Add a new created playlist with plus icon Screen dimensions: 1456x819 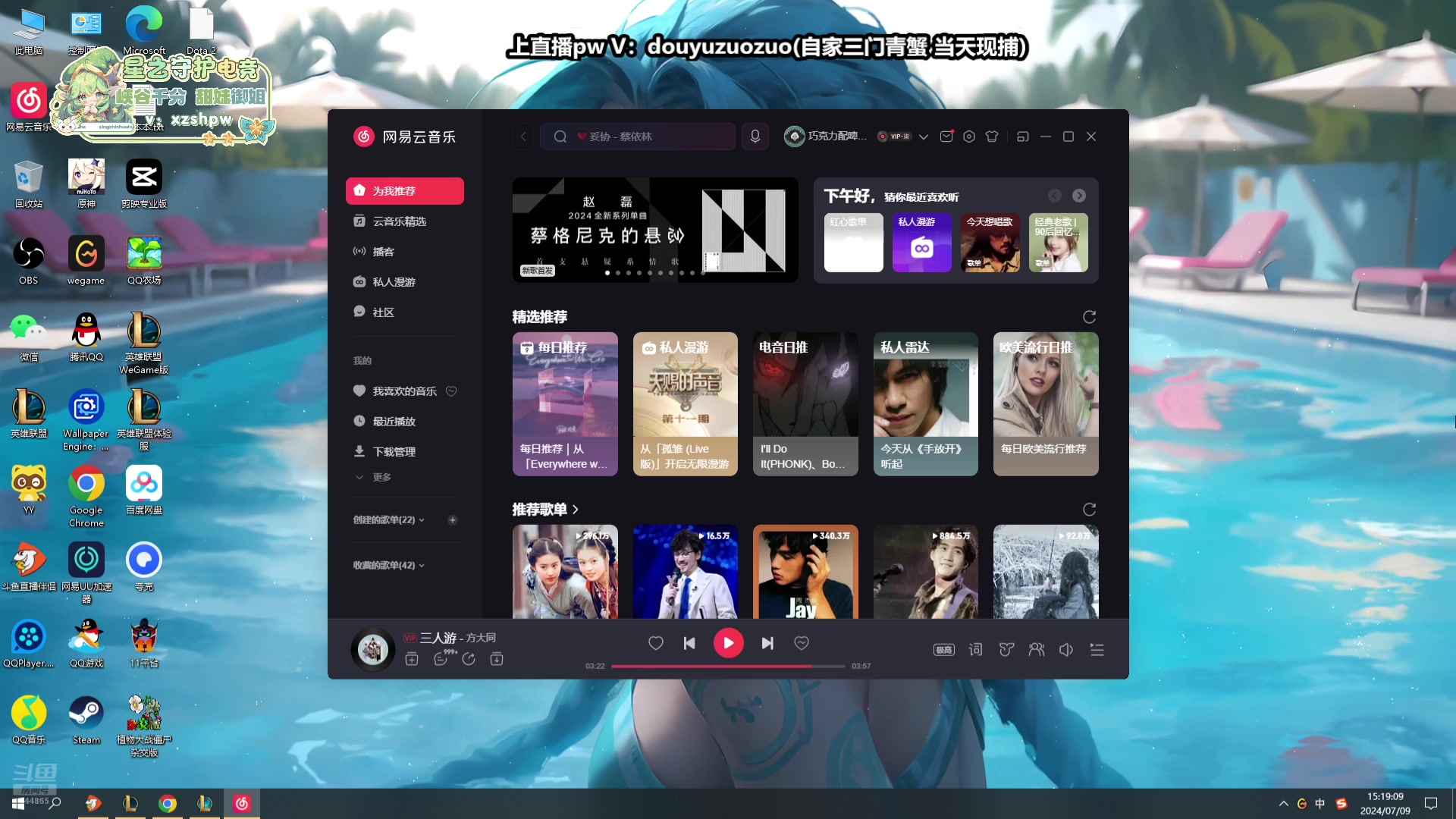(x=453, y=520)
